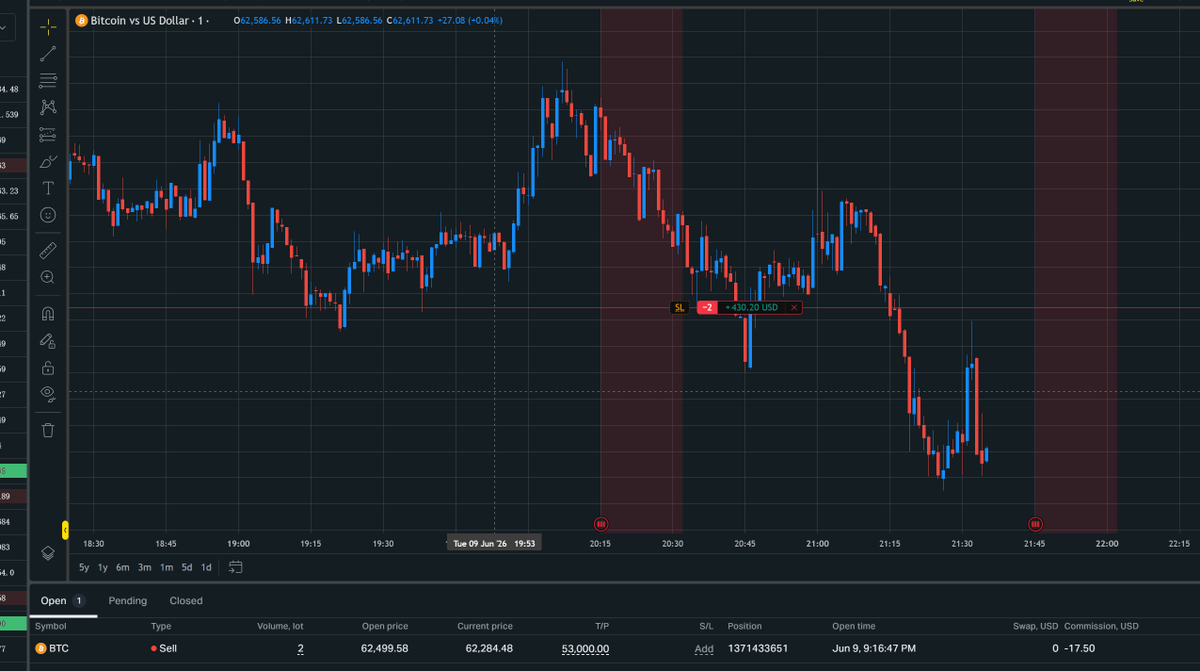This screenshot has height=671, width=1200.
Task: Close the position via order line X
Action: tap(794, 307)
